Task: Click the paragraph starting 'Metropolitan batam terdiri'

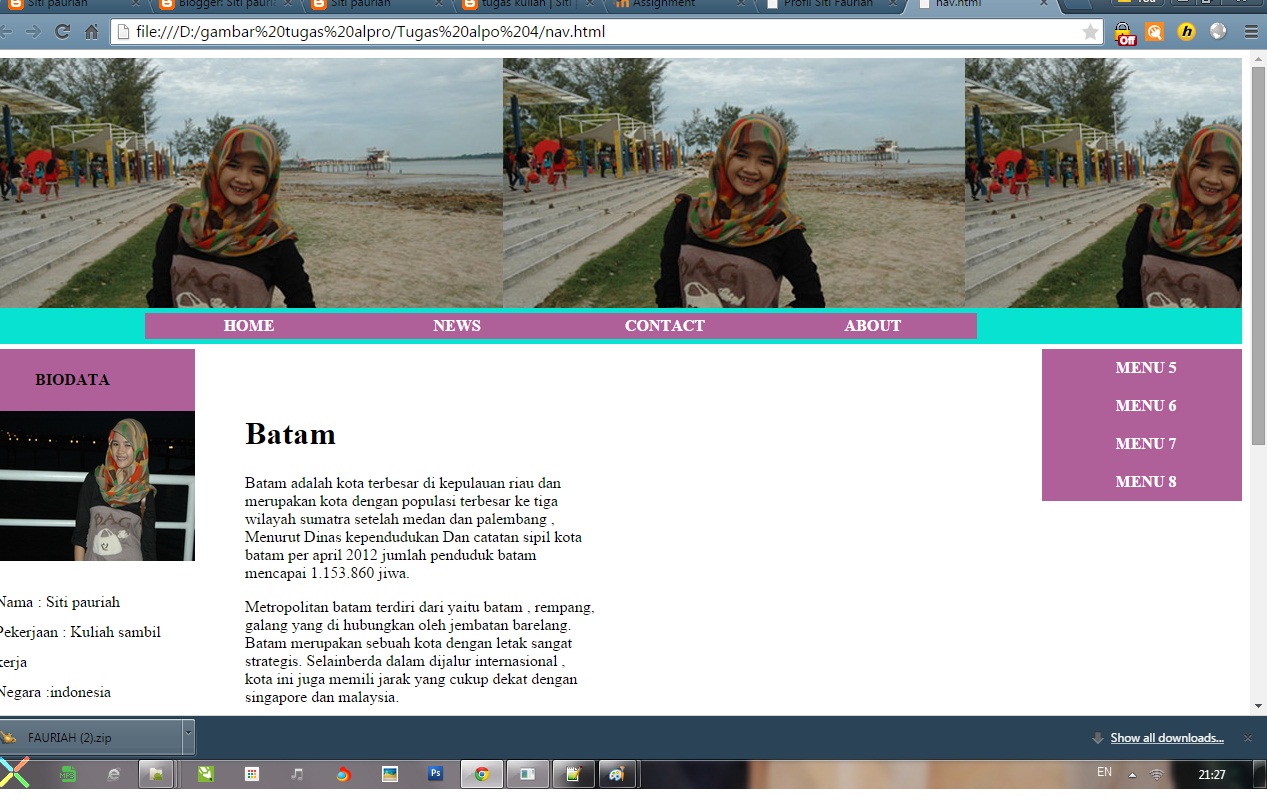Action: pos(420,652)
